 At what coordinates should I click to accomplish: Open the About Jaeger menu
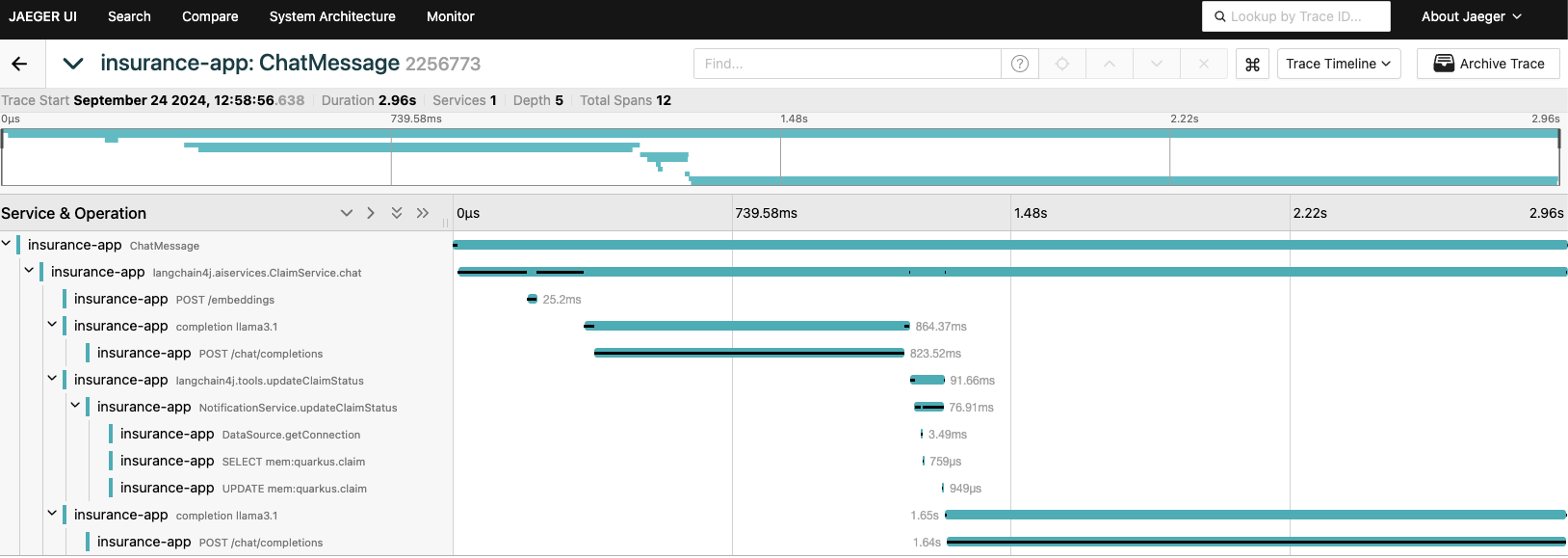point(1471,16)
